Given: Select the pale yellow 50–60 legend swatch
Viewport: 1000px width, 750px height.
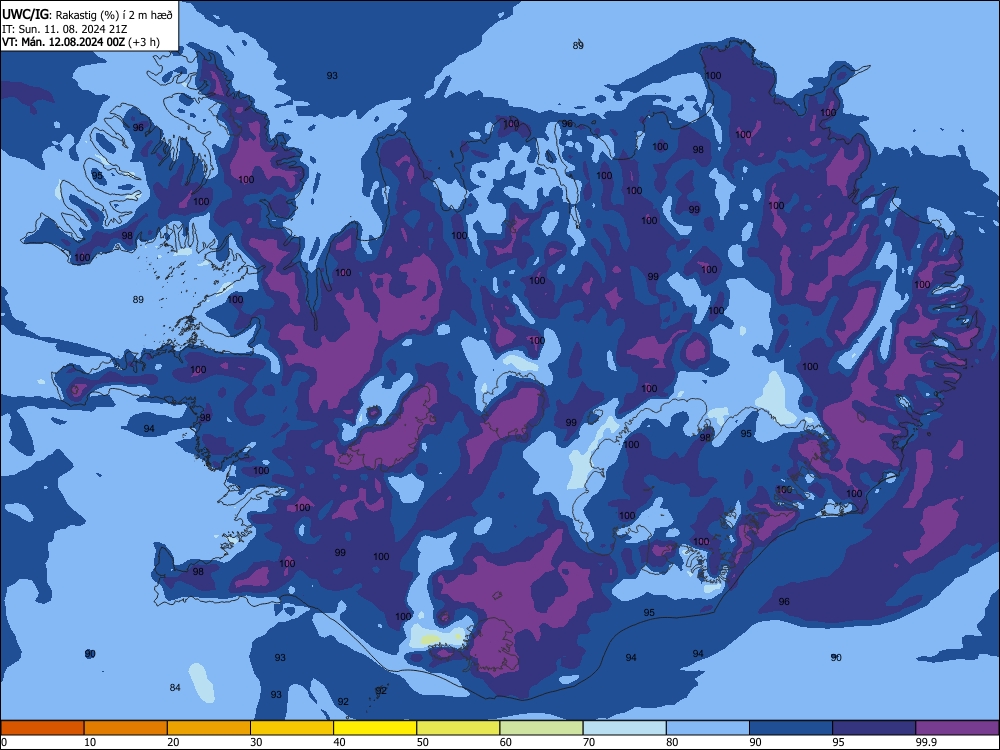Looking at the screenshot, I should coord(458,728).
